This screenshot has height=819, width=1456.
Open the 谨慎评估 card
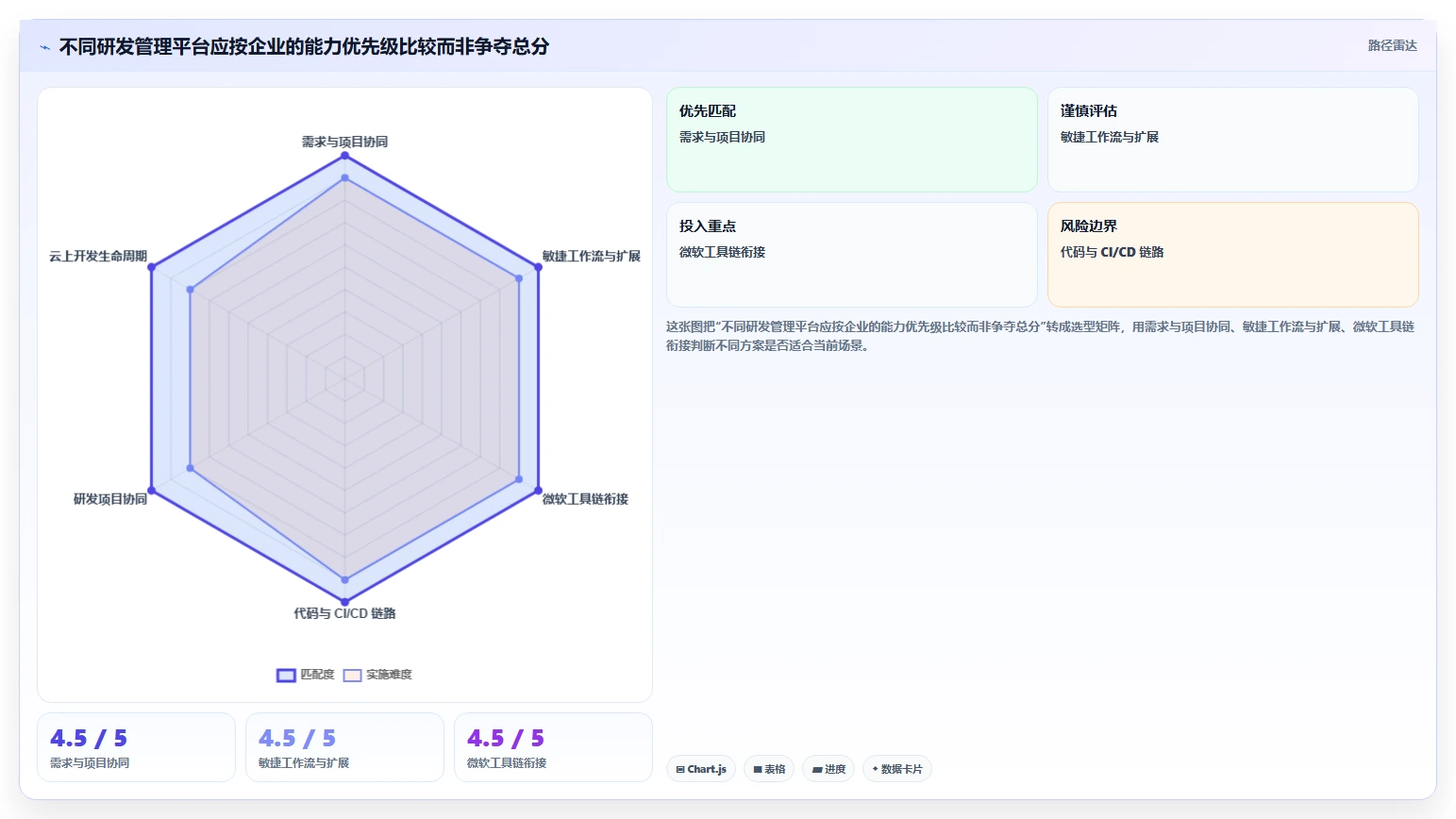tap(1233, 140)
